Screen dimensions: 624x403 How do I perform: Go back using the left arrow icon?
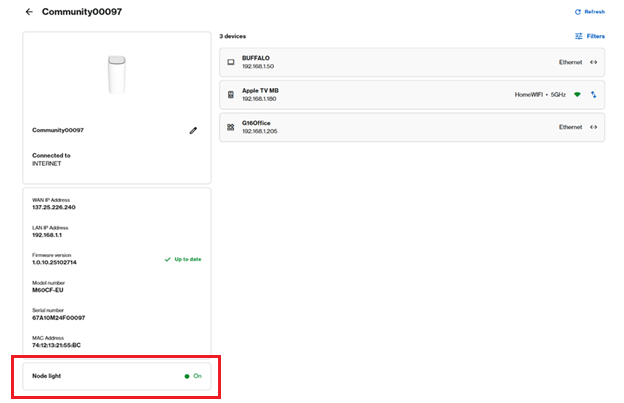tap(29, 12)
